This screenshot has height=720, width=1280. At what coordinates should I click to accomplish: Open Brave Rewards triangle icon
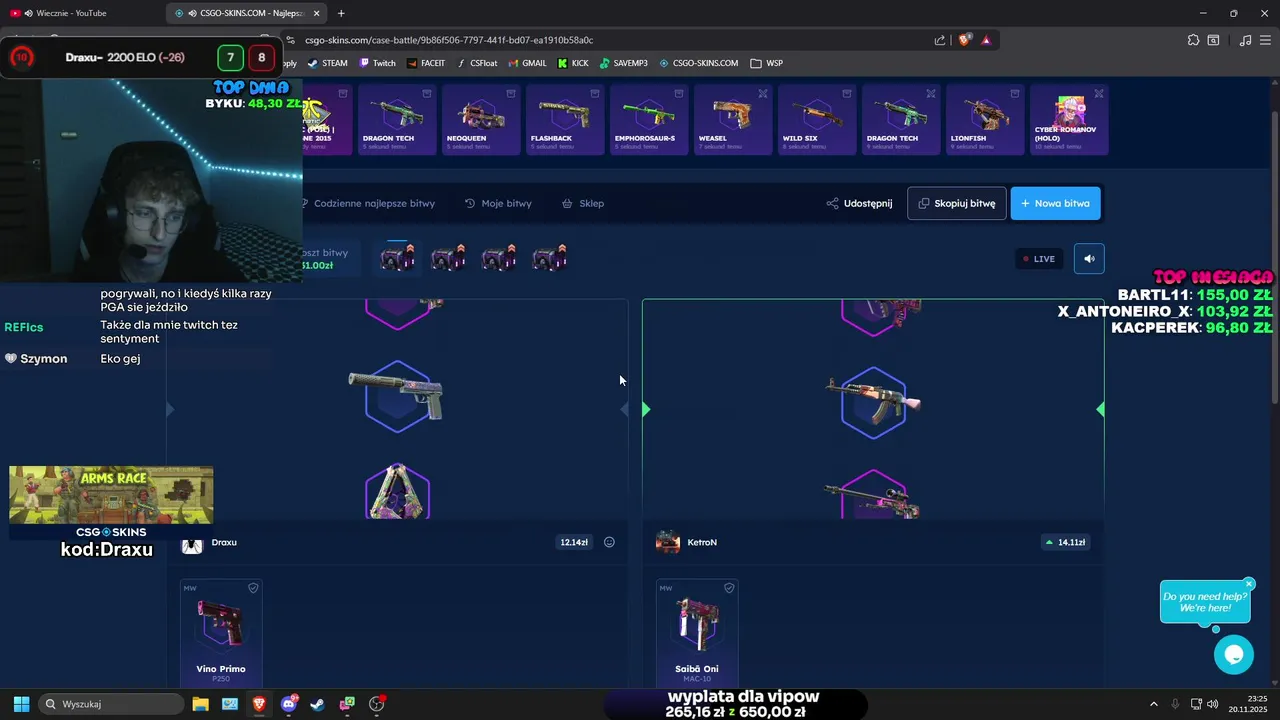click(986, 40)
